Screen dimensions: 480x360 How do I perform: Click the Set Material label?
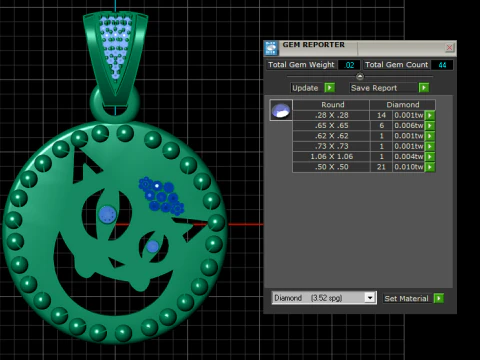coord(406,298)
